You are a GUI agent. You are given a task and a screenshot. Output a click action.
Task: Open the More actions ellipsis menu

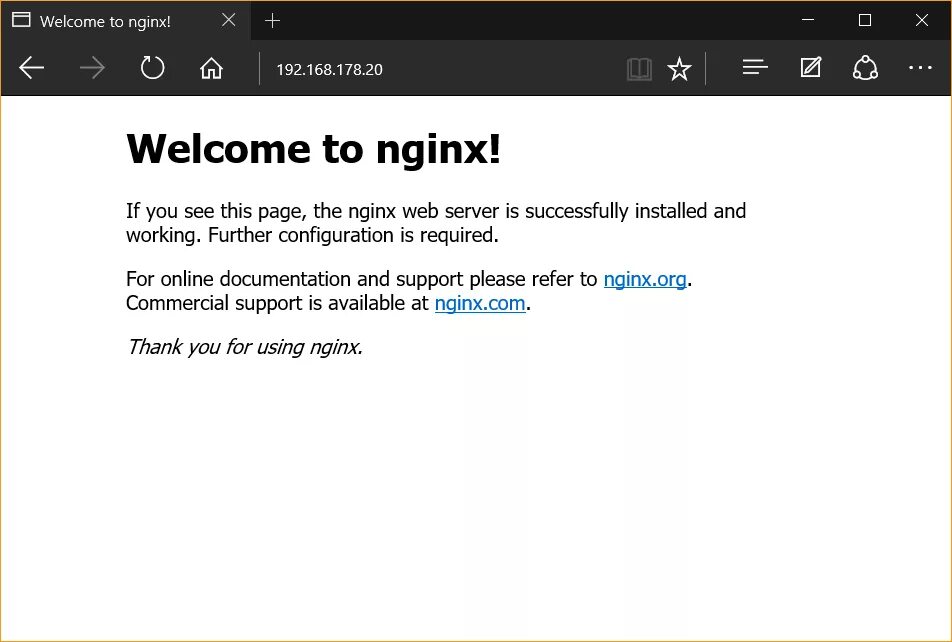920,68
